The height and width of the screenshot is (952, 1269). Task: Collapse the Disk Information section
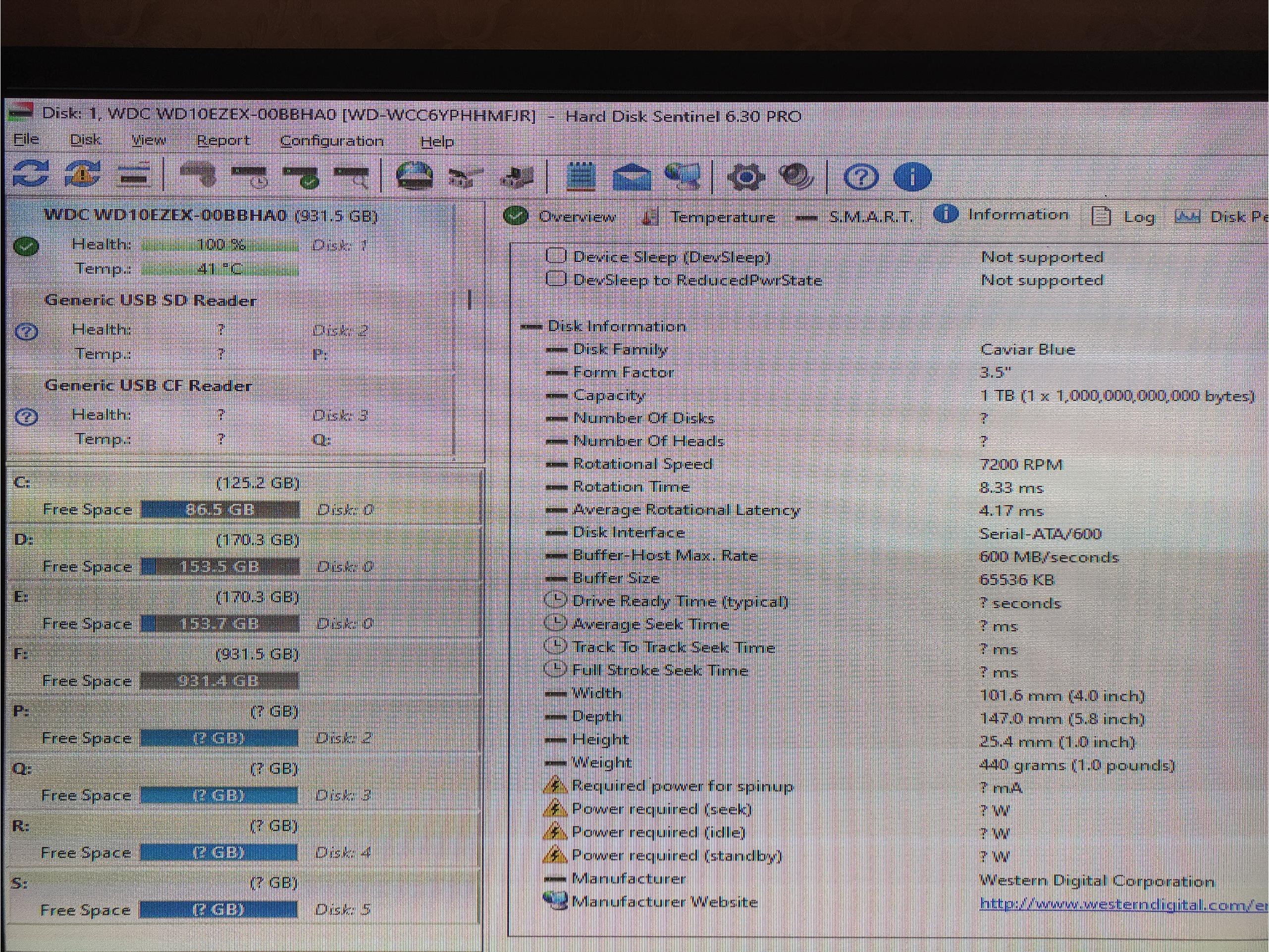coord(531,326)
